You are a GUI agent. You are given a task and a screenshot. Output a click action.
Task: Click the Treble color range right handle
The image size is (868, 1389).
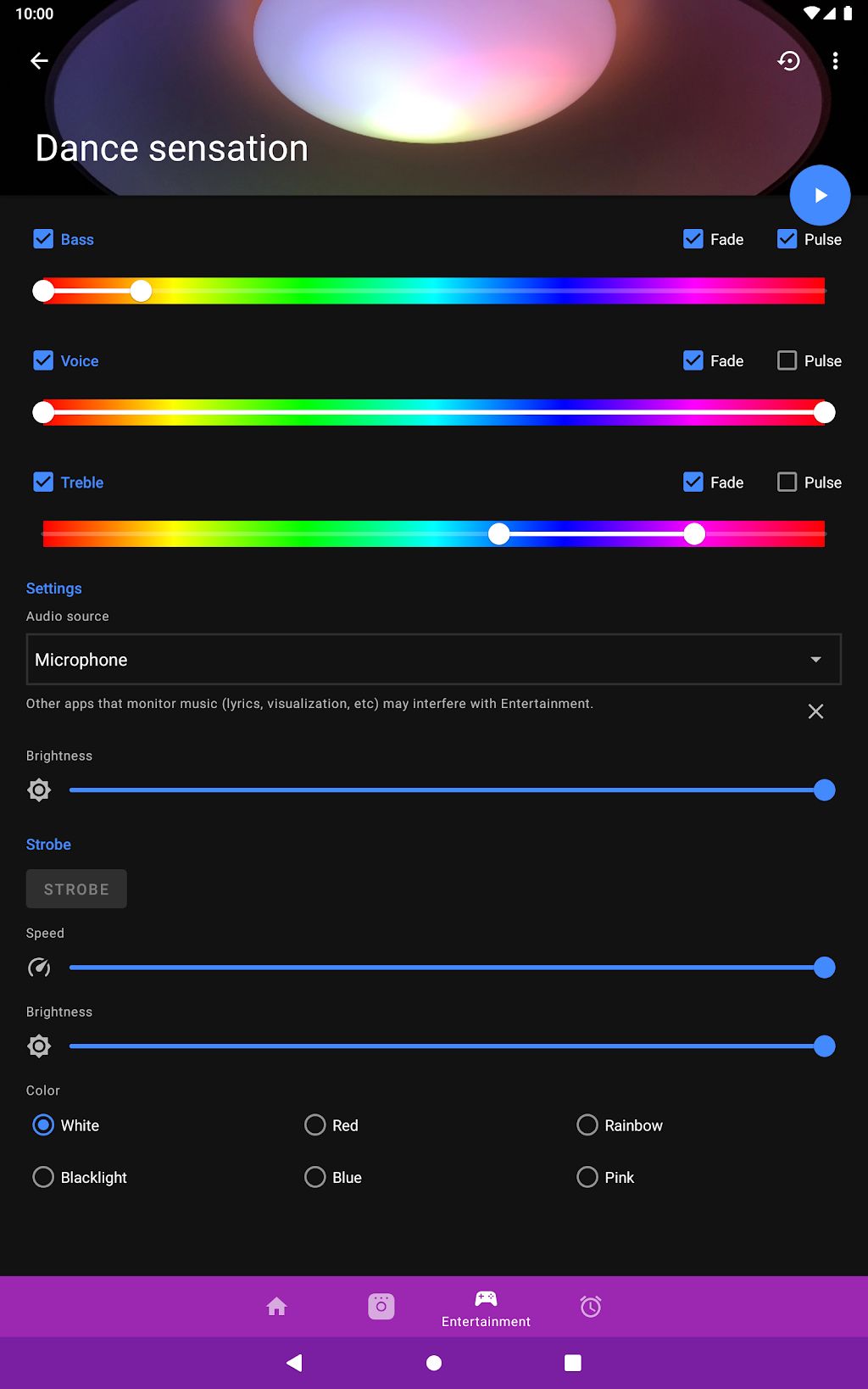[694, 533]
